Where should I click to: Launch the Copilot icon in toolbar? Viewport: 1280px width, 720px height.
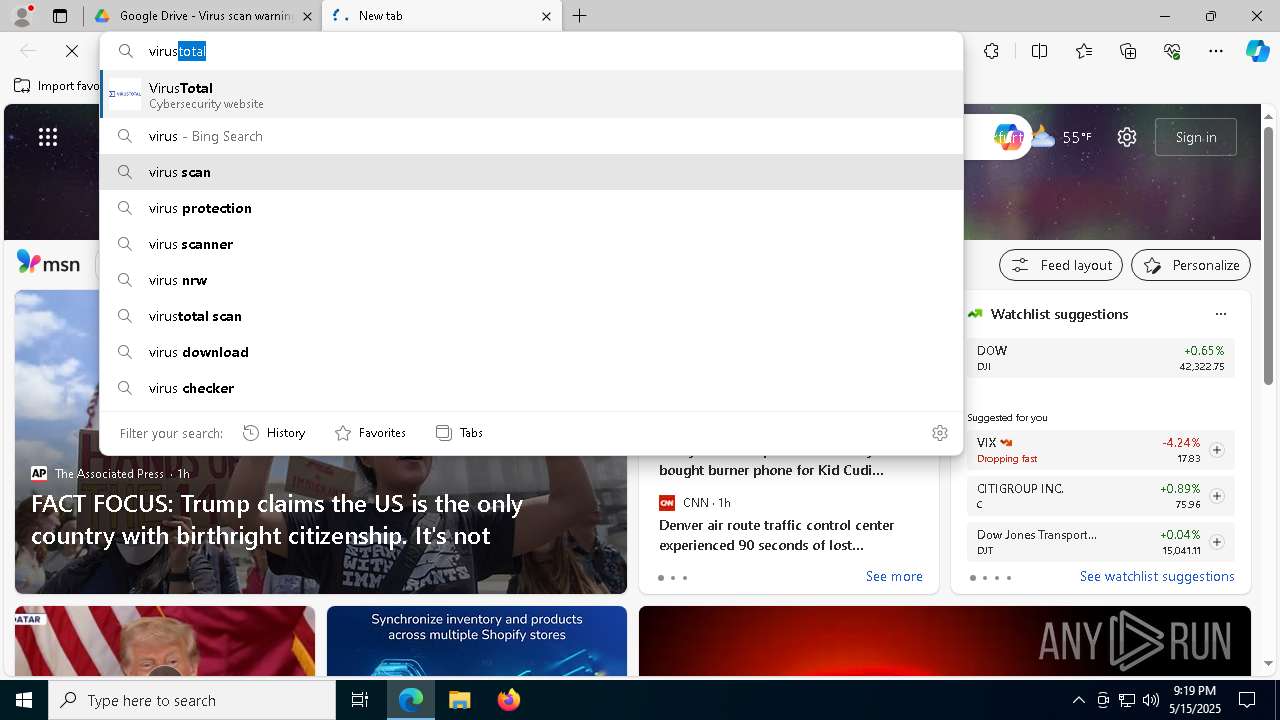pyautogui.click(x=1257, y=51)
